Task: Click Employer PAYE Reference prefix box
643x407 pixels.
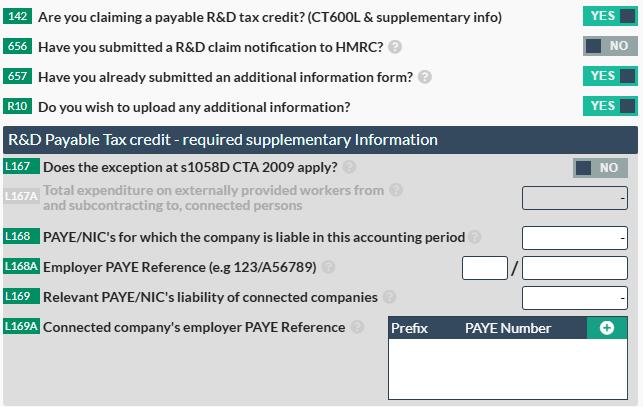Action: 485,268
